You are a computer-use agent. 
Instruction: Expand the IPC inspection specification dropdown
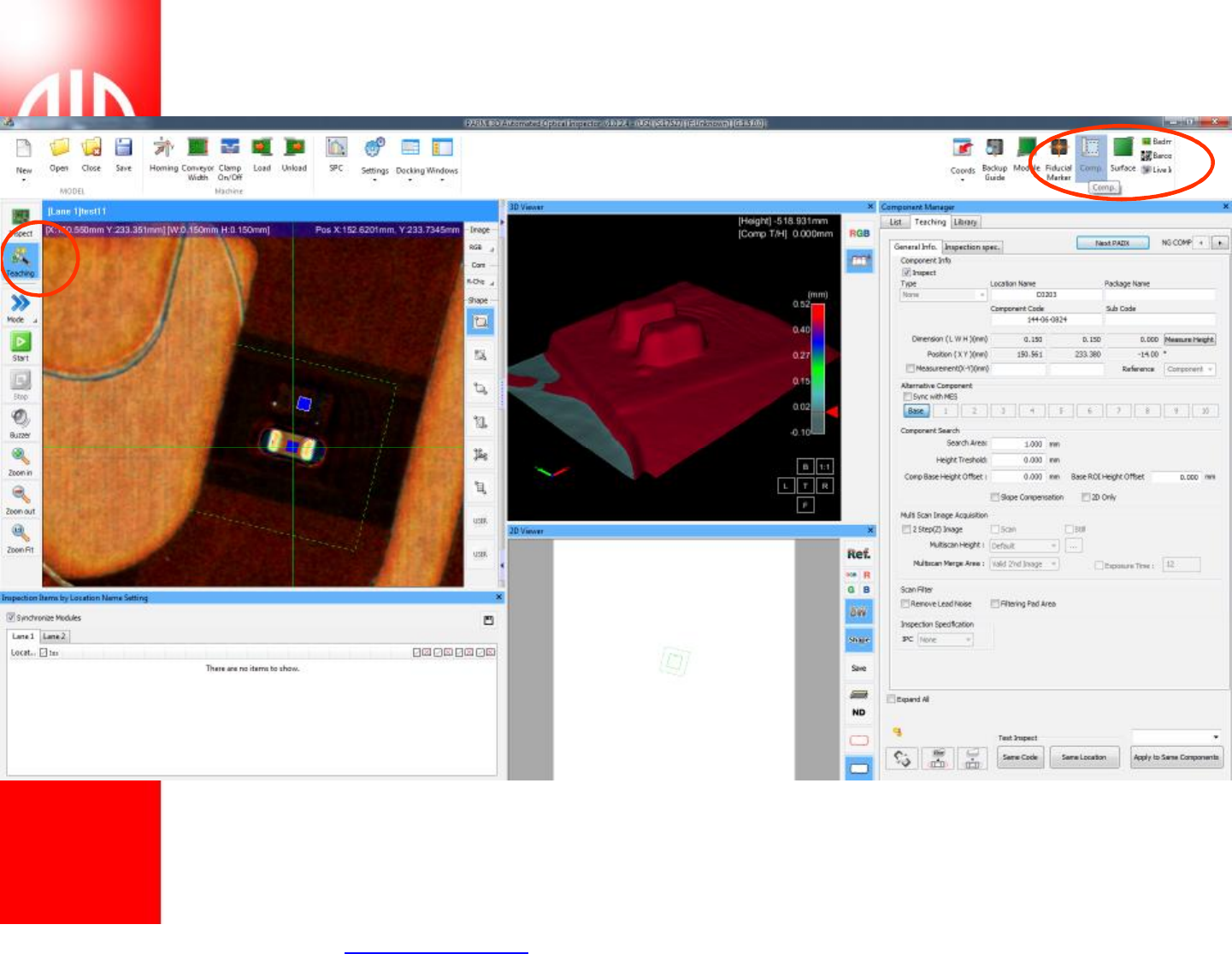946,639
